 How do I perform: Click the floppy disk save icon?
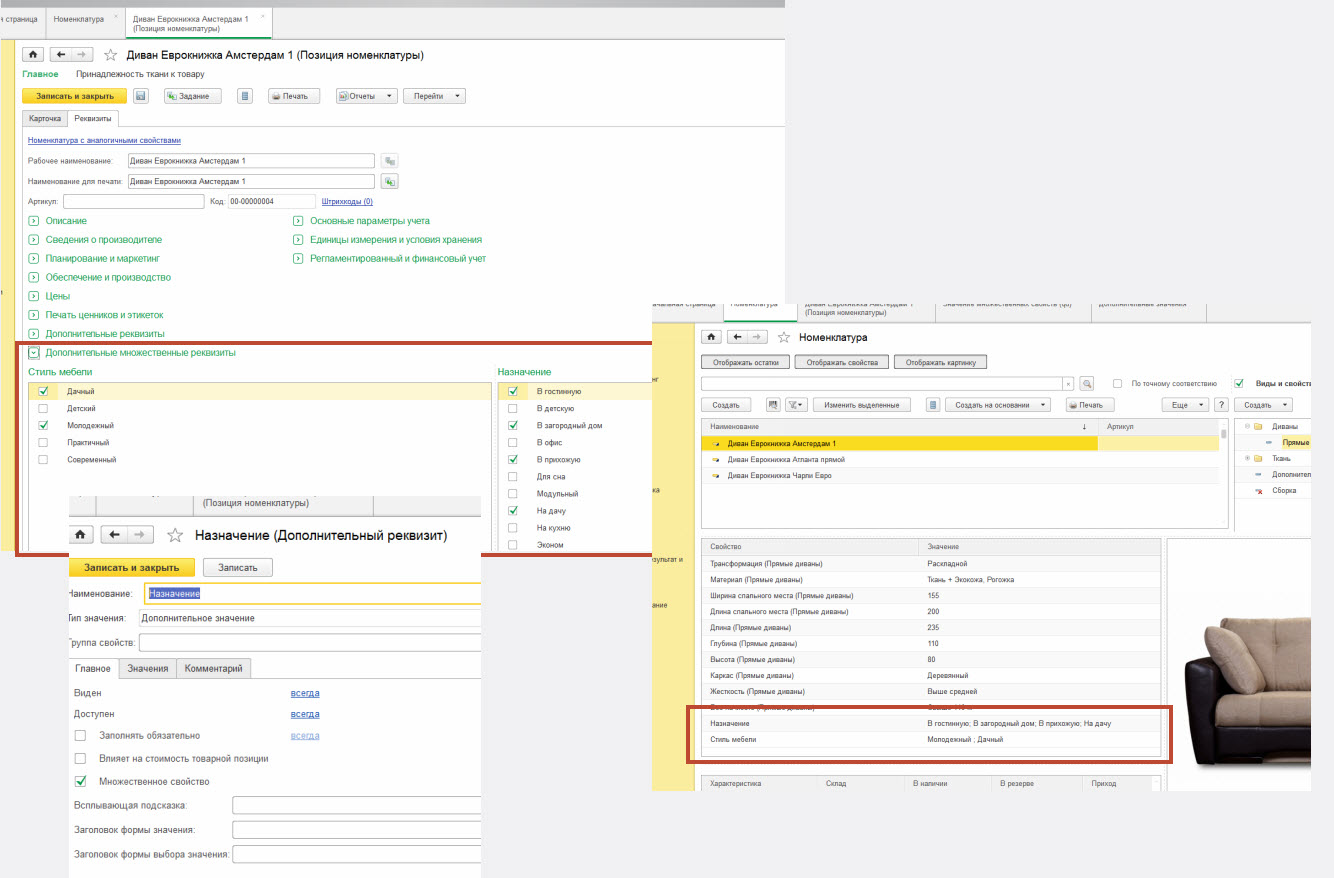(141, 96)
